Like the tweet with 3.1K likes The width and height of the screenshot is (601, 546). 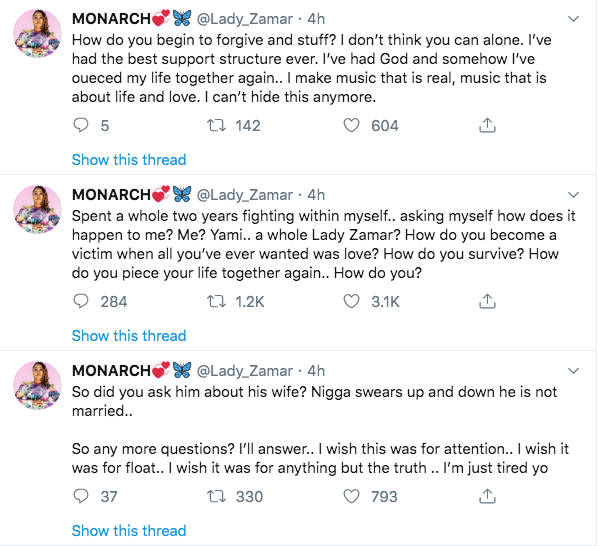coord(352,300)
